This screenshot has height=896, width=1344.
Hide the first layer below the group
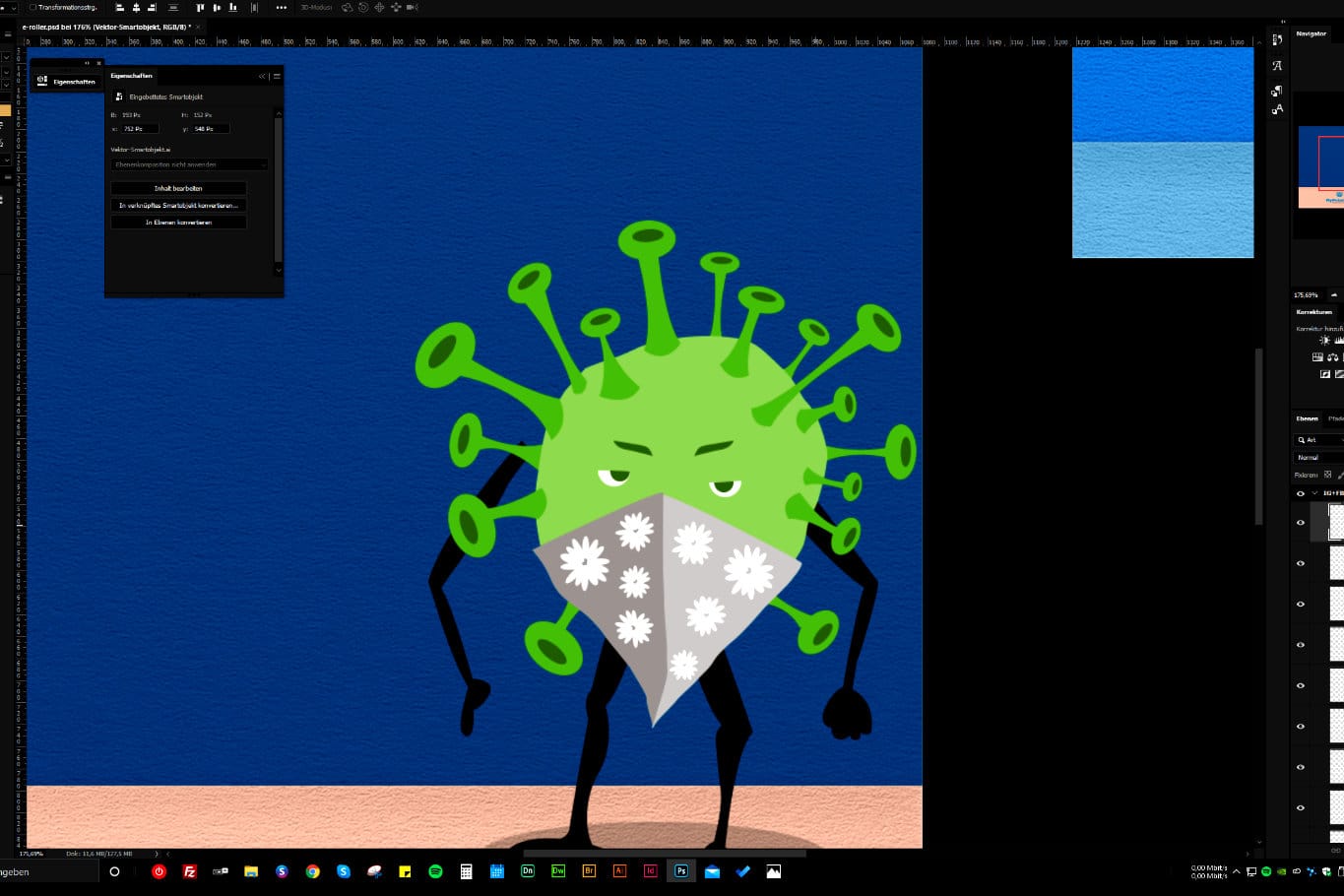[x=1300, y=523]
